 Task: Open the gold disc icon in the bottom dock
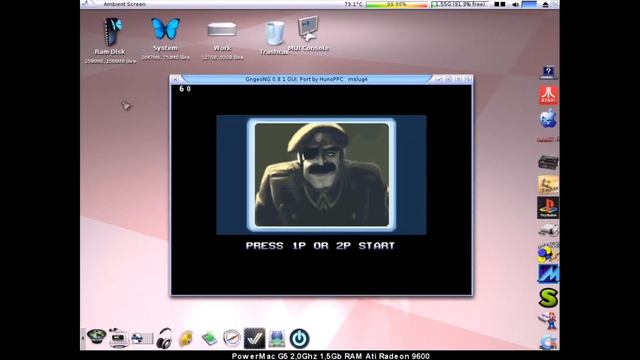click(186, 338)
